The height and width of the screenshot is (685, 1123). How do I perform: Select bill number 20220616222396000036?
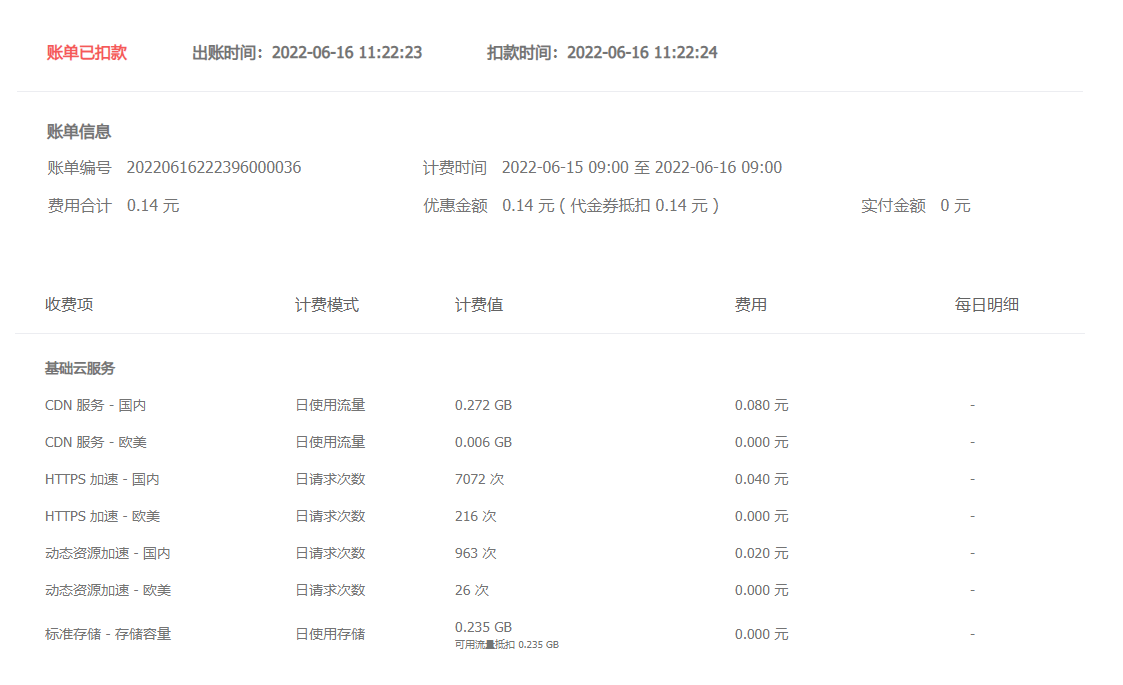point(213,168)
